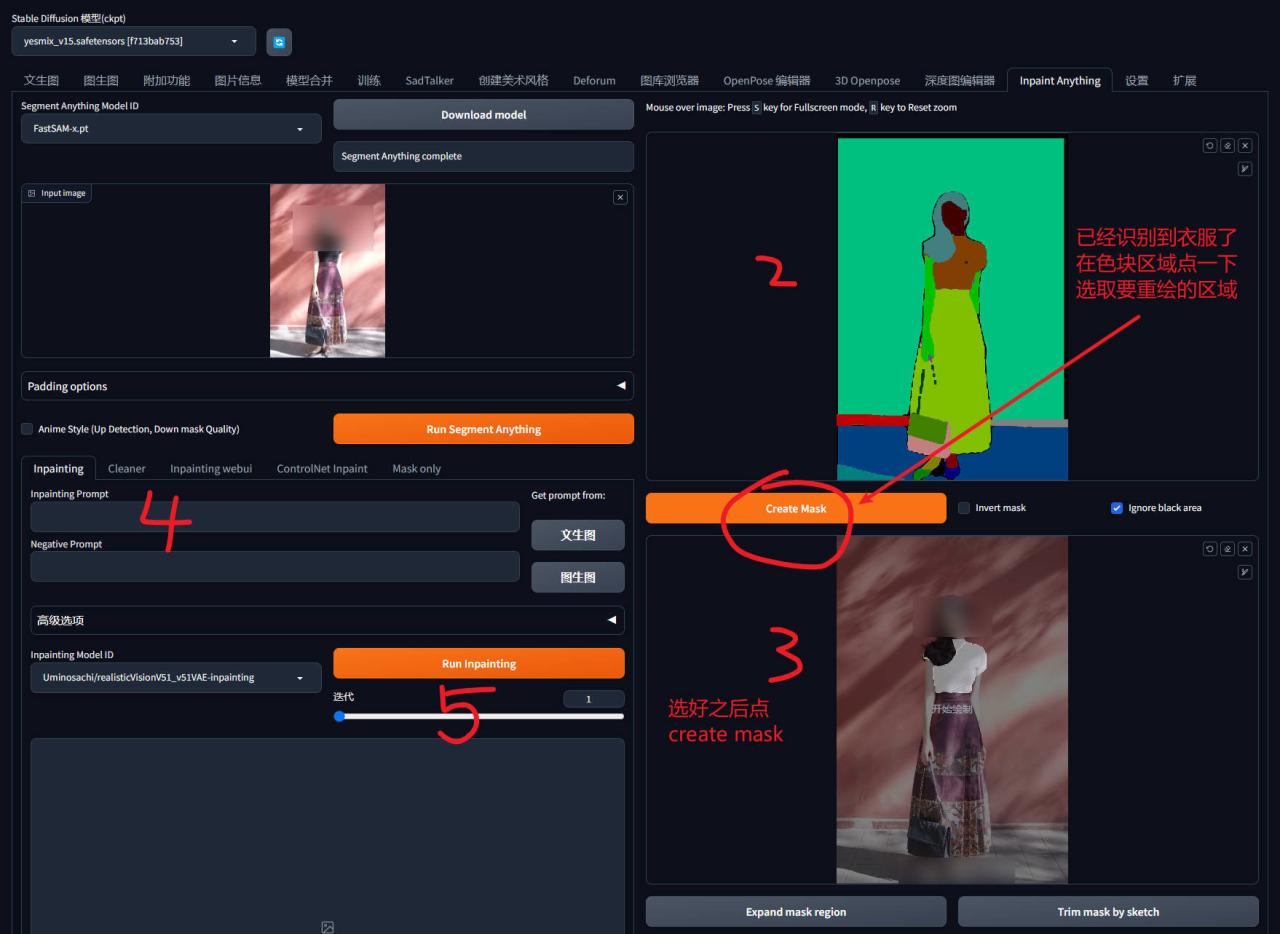Click the refresh checkpoint list icon
This screenshot has width=1280, height=934.
[x=279, y=42]
